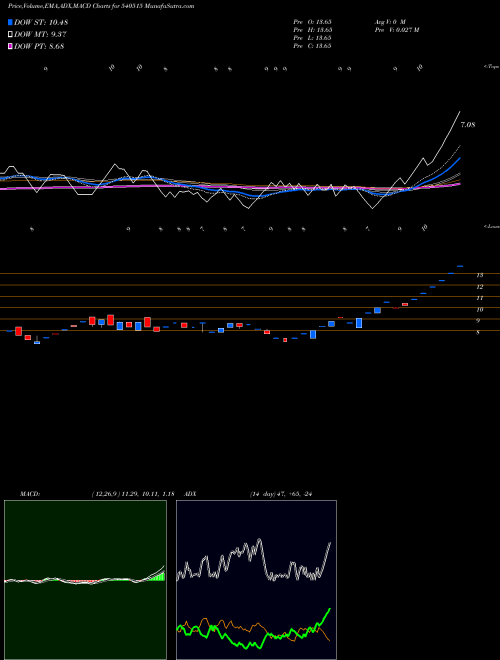
Task: Click the ADX values '(14 day) 47, +65, -24'
Action: click(281, 494)
